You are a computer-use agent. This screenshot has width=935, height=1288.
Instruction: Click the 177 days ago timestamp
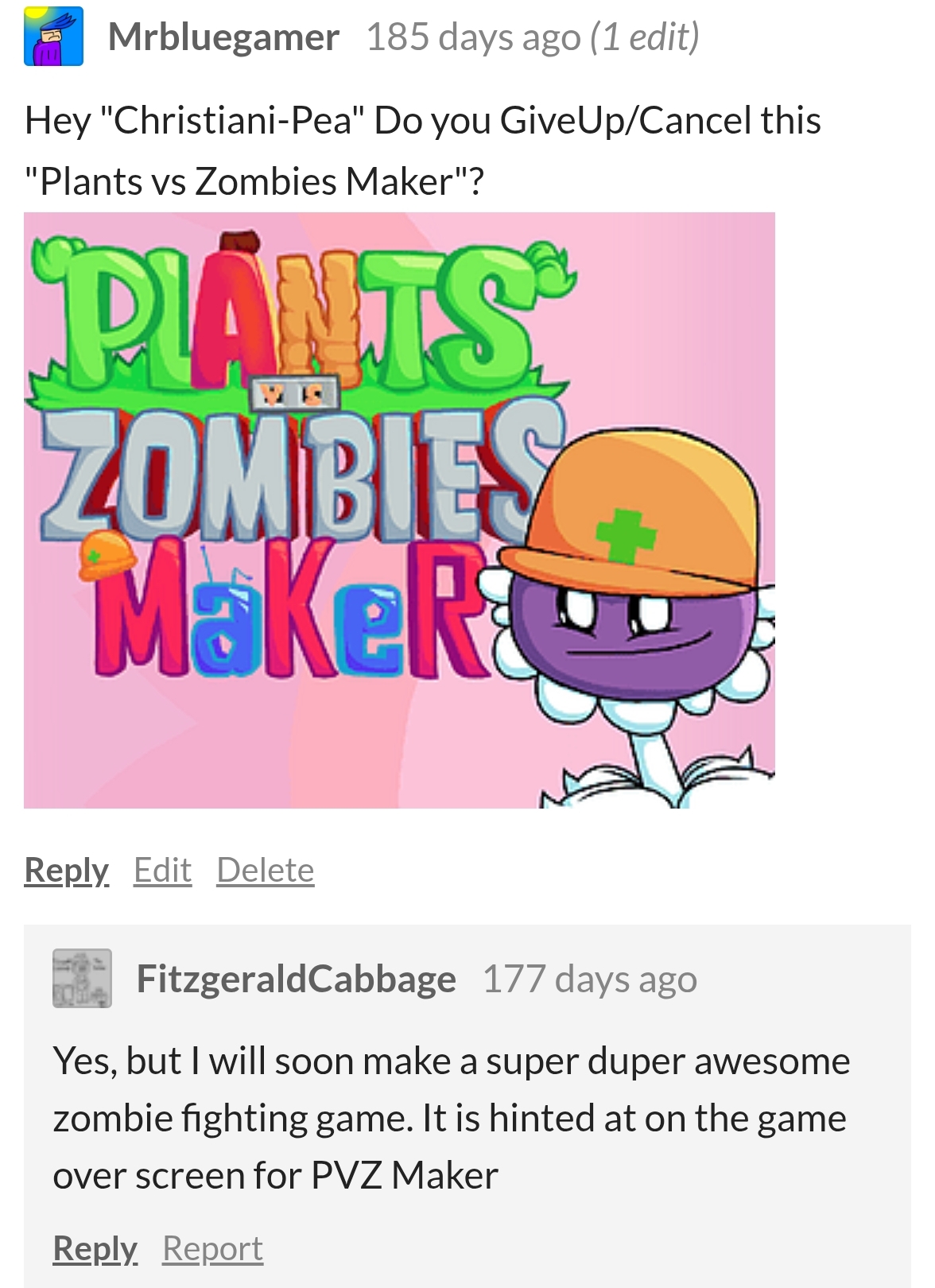point(590,979)
